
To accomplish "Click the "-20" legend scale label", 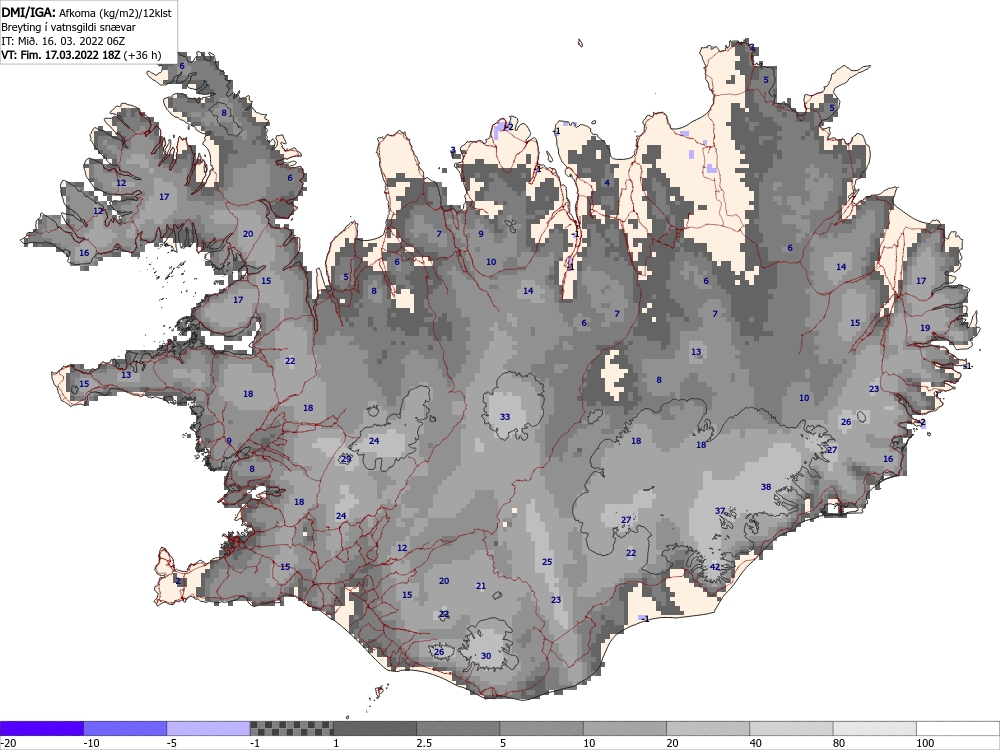I will click(x=8, y=743).
